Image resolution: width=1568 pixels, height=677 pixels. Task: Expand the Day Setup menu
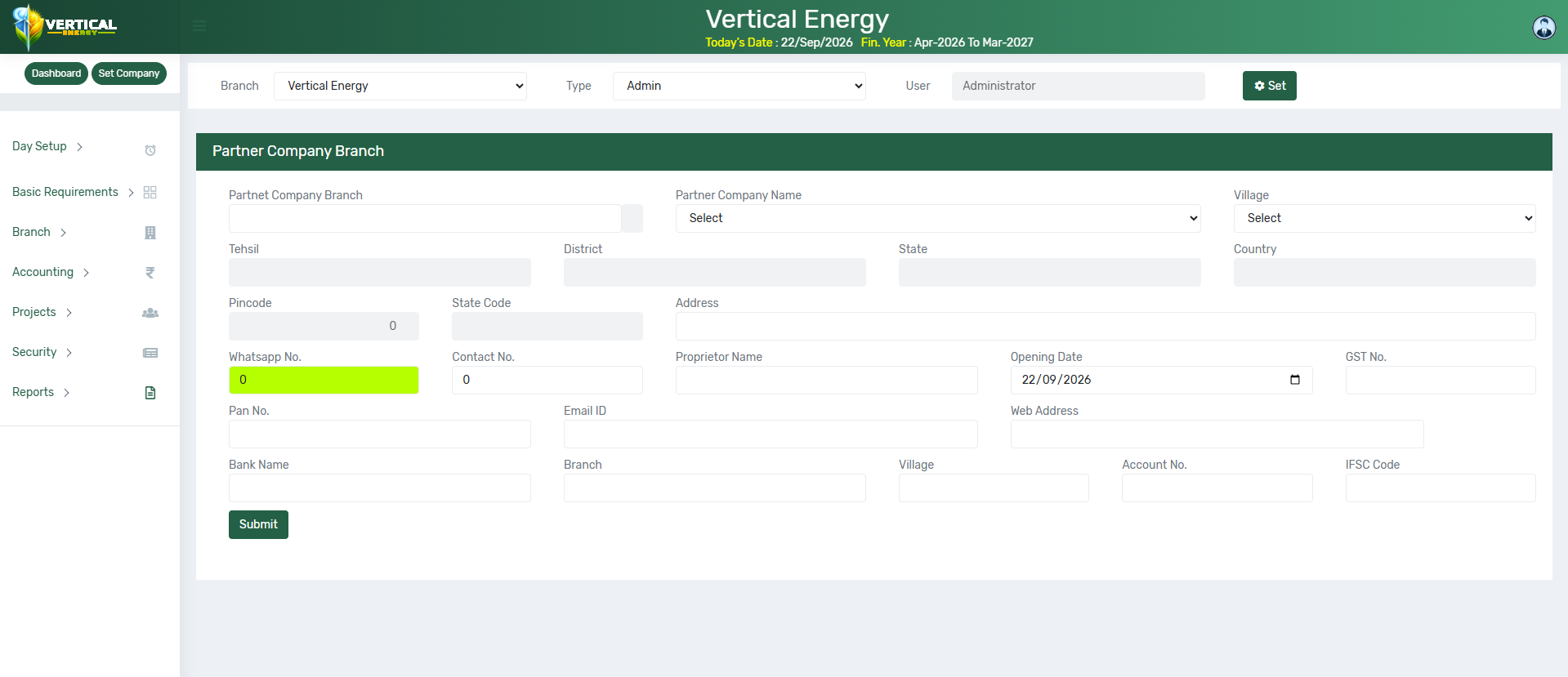(x=47, y=146)
